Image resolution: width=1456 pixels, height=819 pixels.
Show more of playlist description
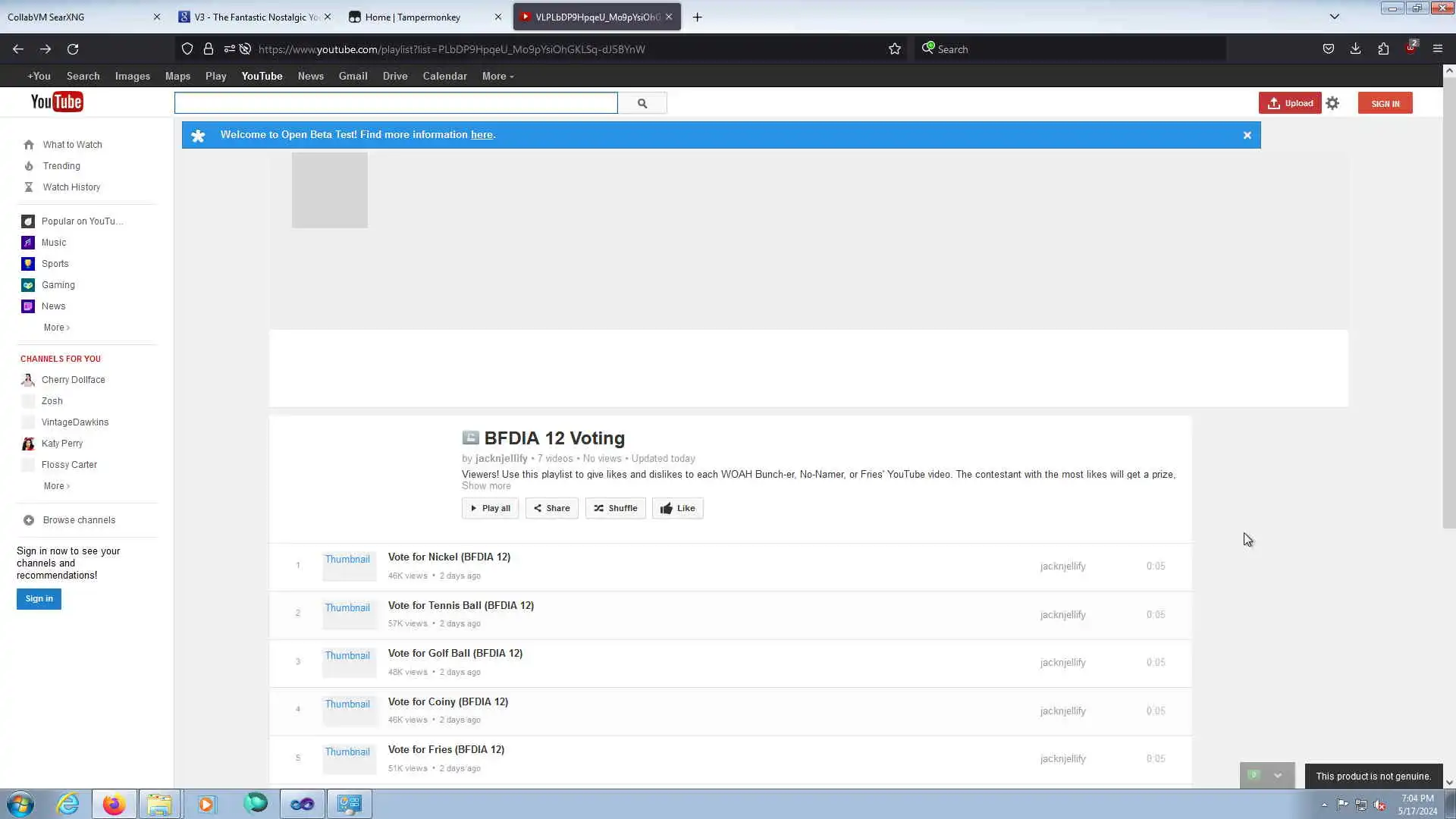(486, 486)
